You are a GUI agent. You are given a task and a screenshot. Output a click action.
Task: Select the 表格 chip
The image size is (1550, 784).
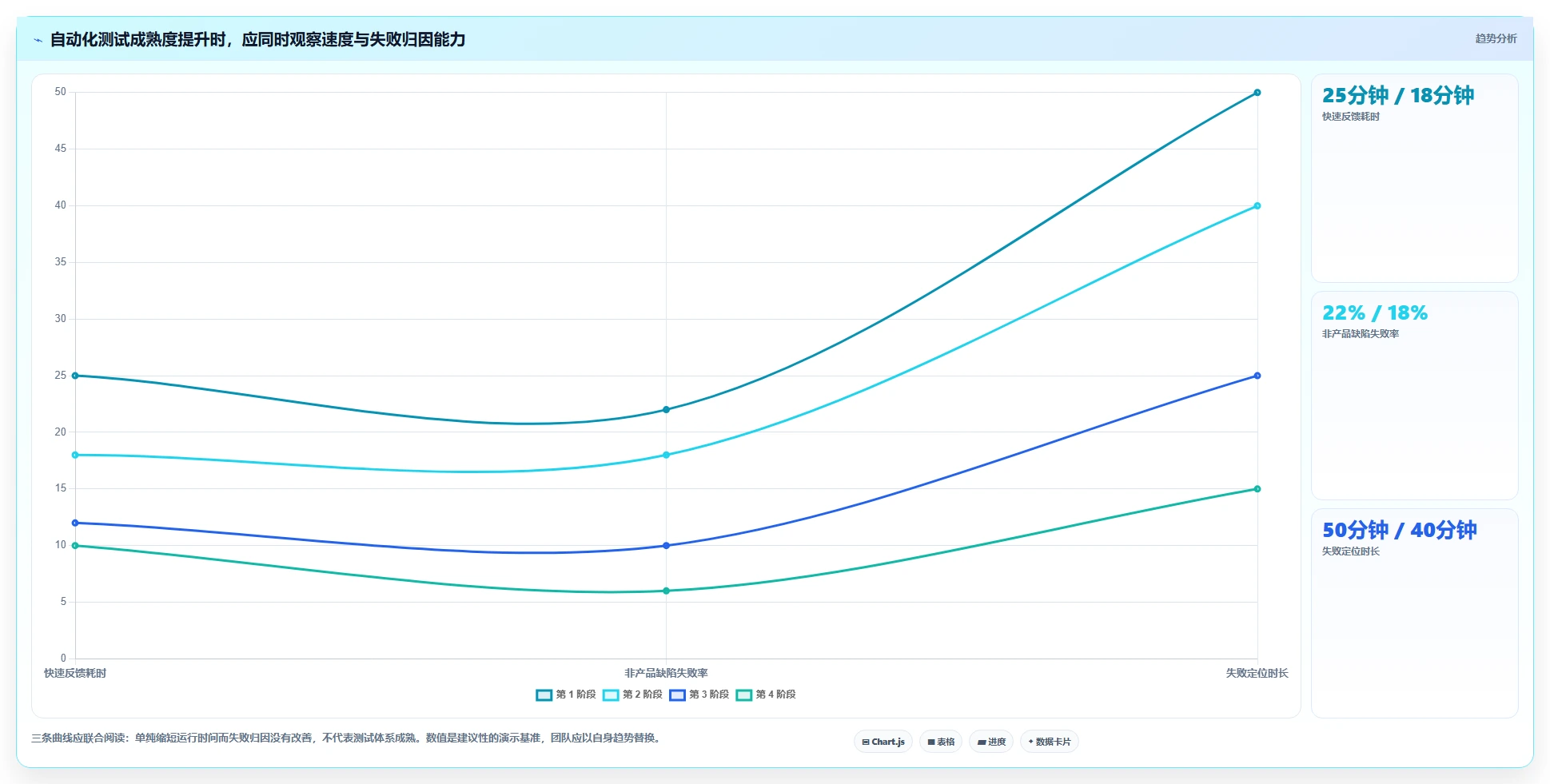[941, 742]
